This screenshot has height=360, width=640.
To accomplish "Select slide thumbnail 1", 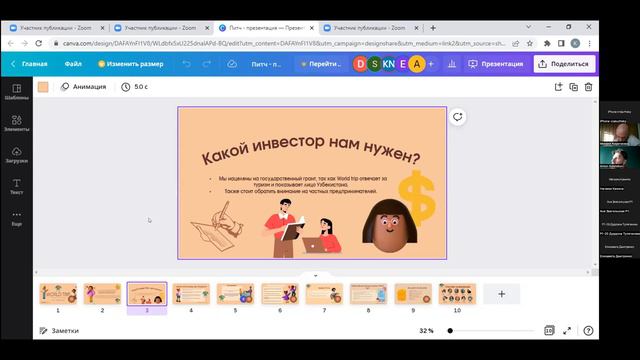I will (x=58, y=294).
